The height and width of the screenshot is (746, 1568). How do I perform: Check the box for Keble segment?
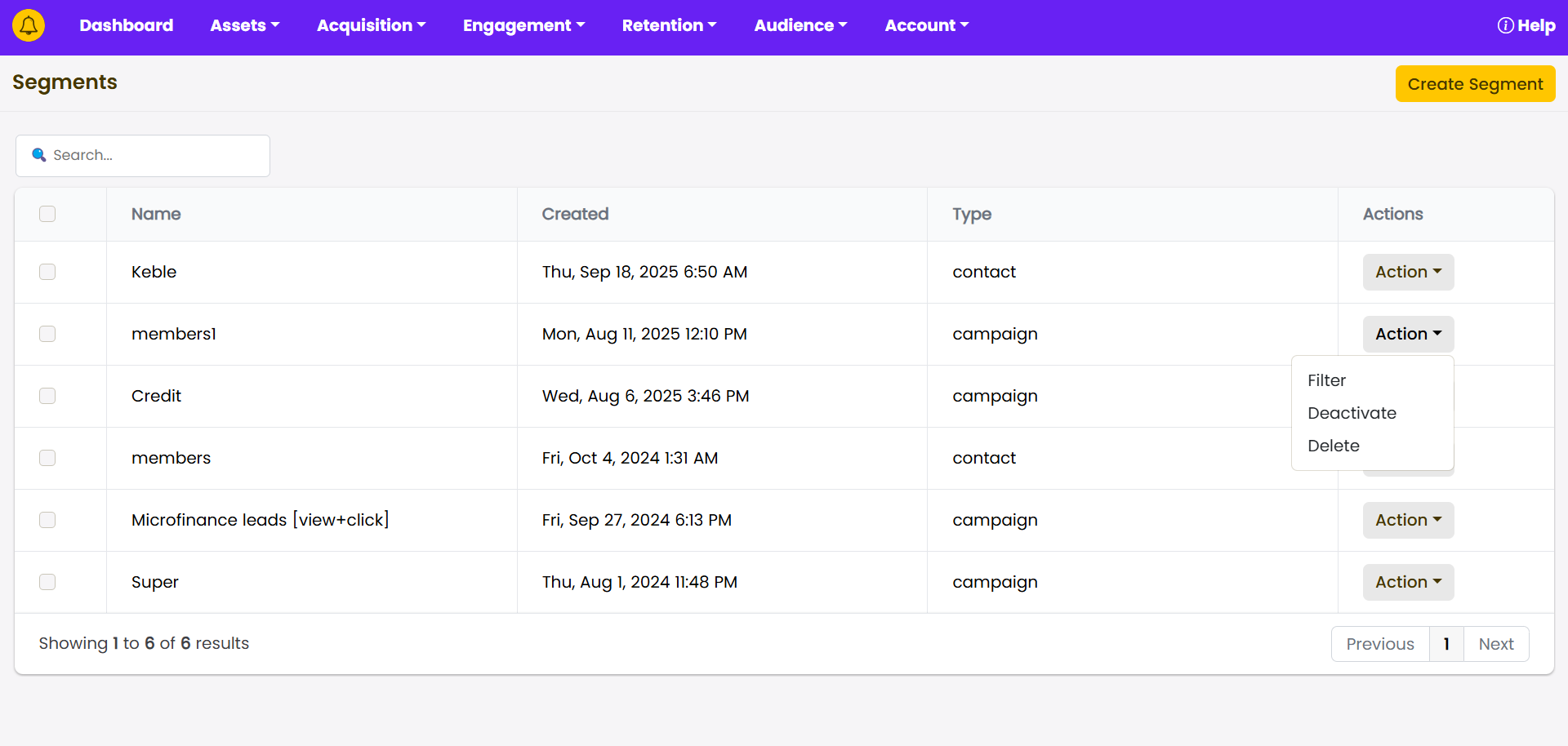point(47,272)
